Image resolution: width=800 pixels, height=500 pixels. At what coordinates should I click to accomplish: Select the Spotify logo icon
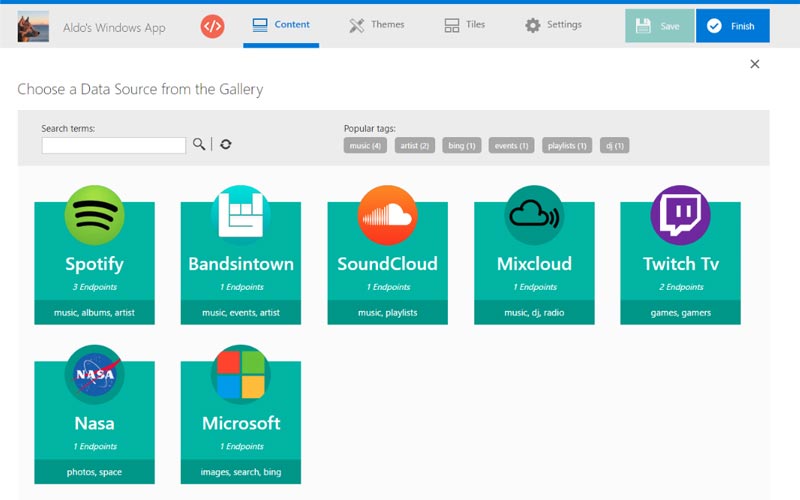point(94,215)
